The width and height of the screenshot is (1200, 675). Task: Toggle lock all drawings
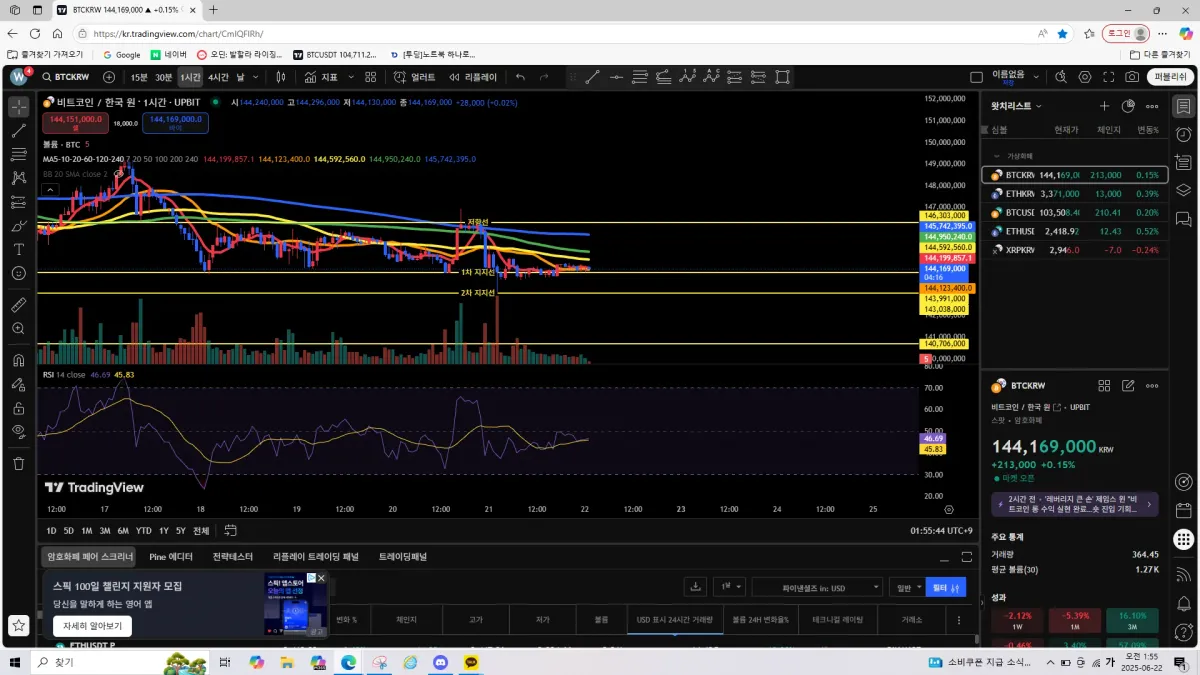pyautogui.click(x=19, y=408)
